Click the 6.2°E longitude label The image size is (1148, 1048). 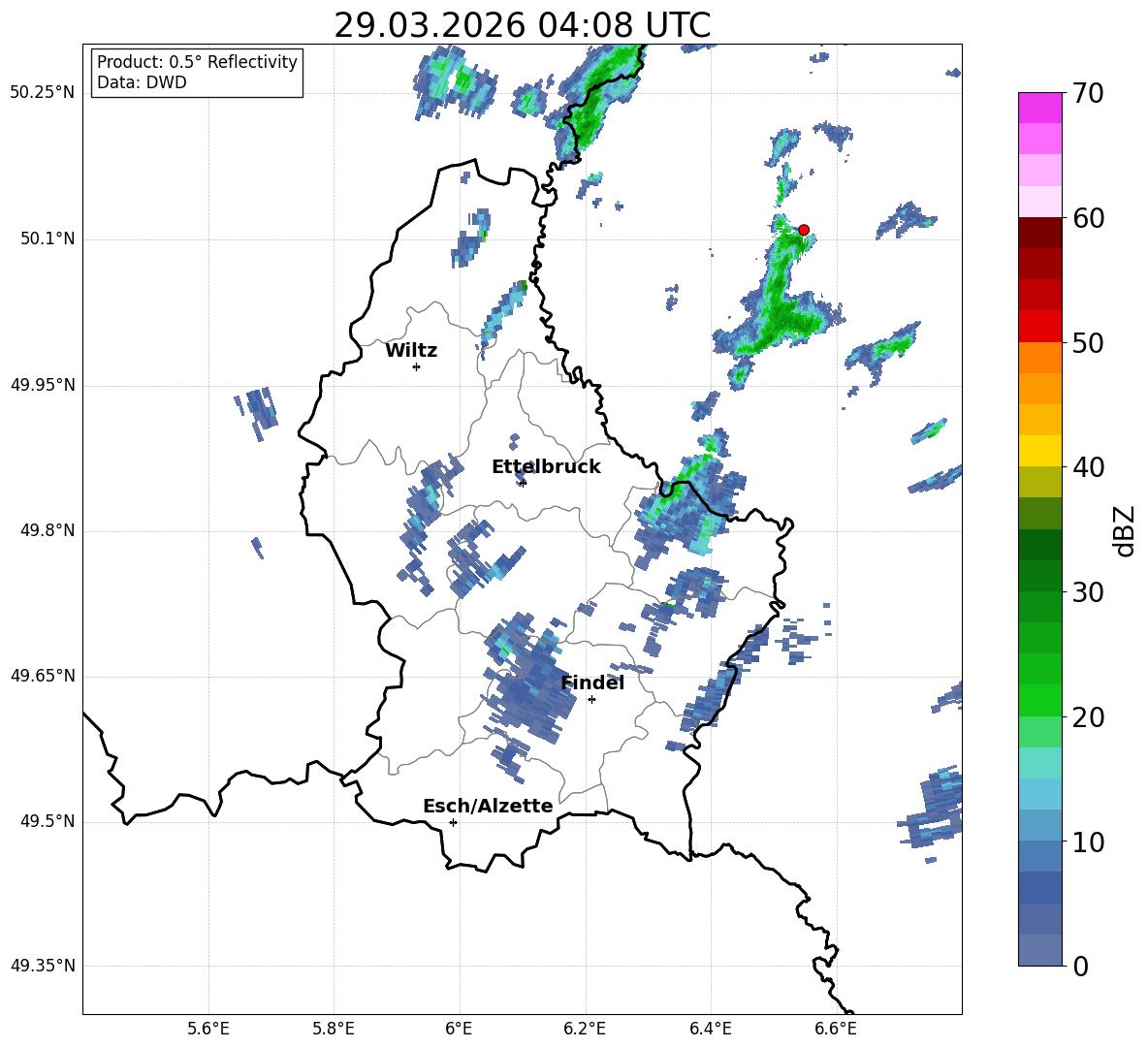(x=585, y=1029)
